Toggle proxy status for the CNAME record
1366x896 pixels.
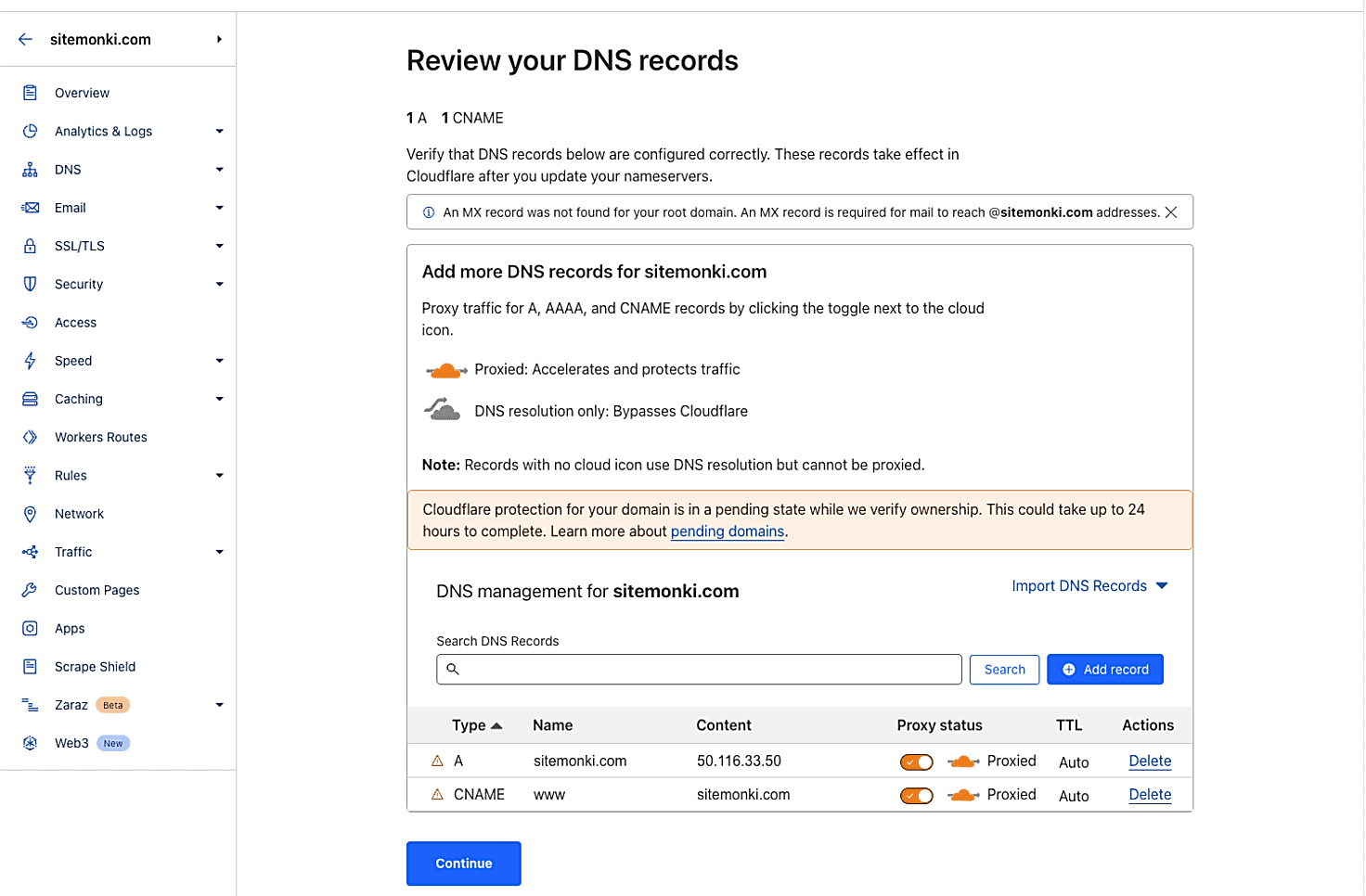coord(916,795)
